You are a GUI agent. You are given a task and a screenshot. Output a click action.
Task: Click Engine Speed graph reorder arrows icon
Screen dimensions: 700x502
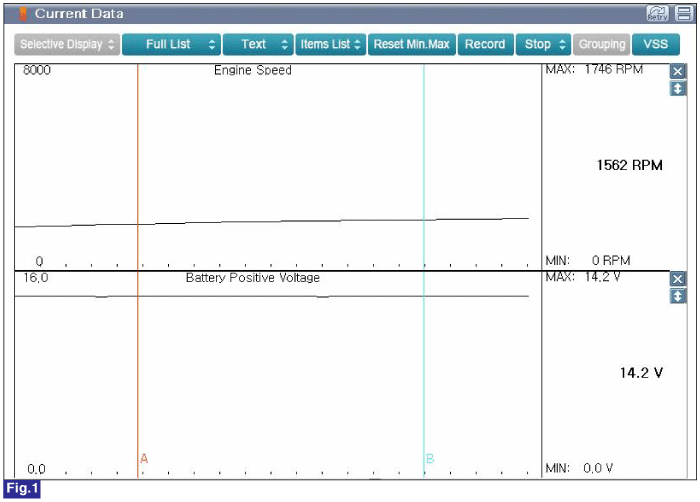click(x=678, y=88)
